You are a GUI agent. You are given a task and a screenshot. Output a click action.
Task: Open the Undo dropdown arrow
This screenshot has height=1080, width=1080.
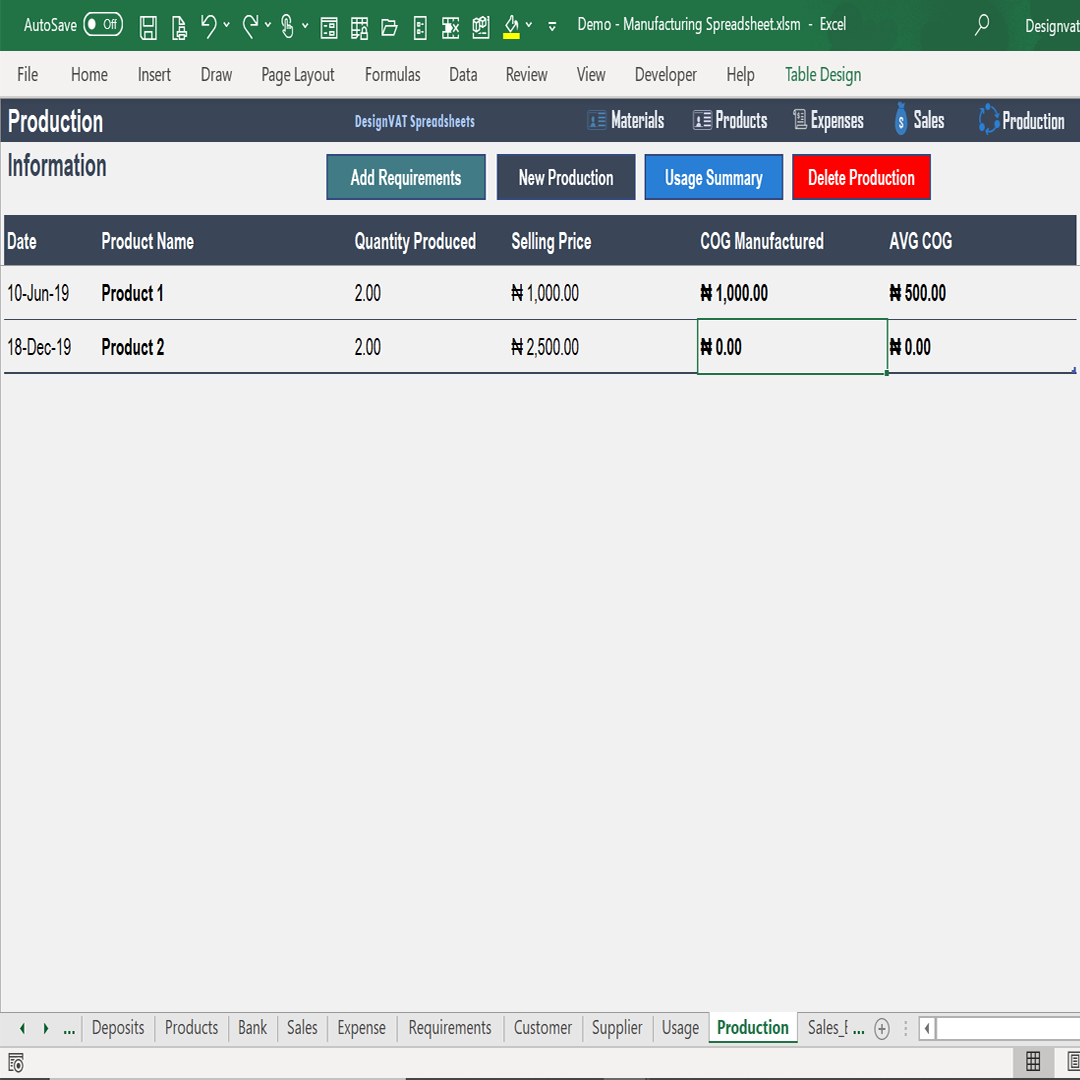pyautogui.click(x=226, y=27)
